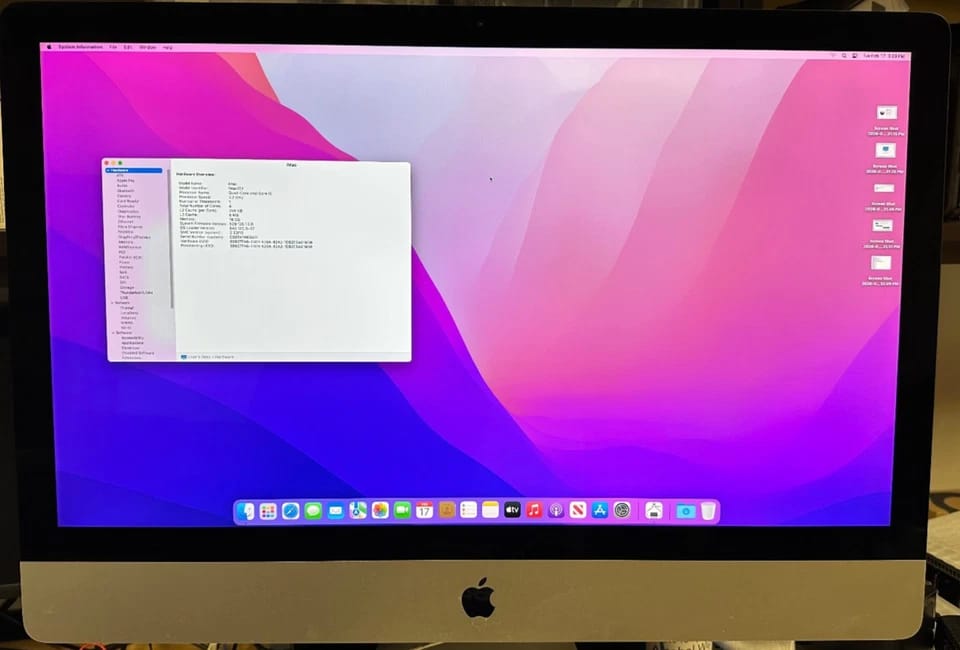This screenshot has width=960, height=650.
Task: Select Memory in the sidebar
Action: point(126,242)
